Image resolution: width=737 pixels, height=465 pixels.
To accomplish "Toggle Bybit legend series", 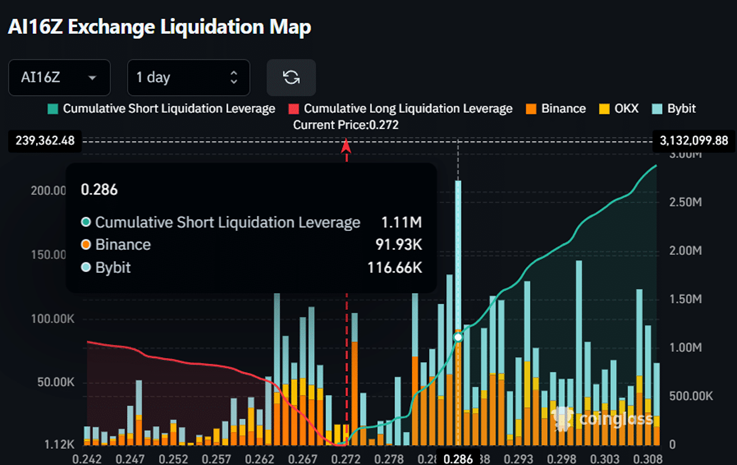I will (x=678, y=108).
